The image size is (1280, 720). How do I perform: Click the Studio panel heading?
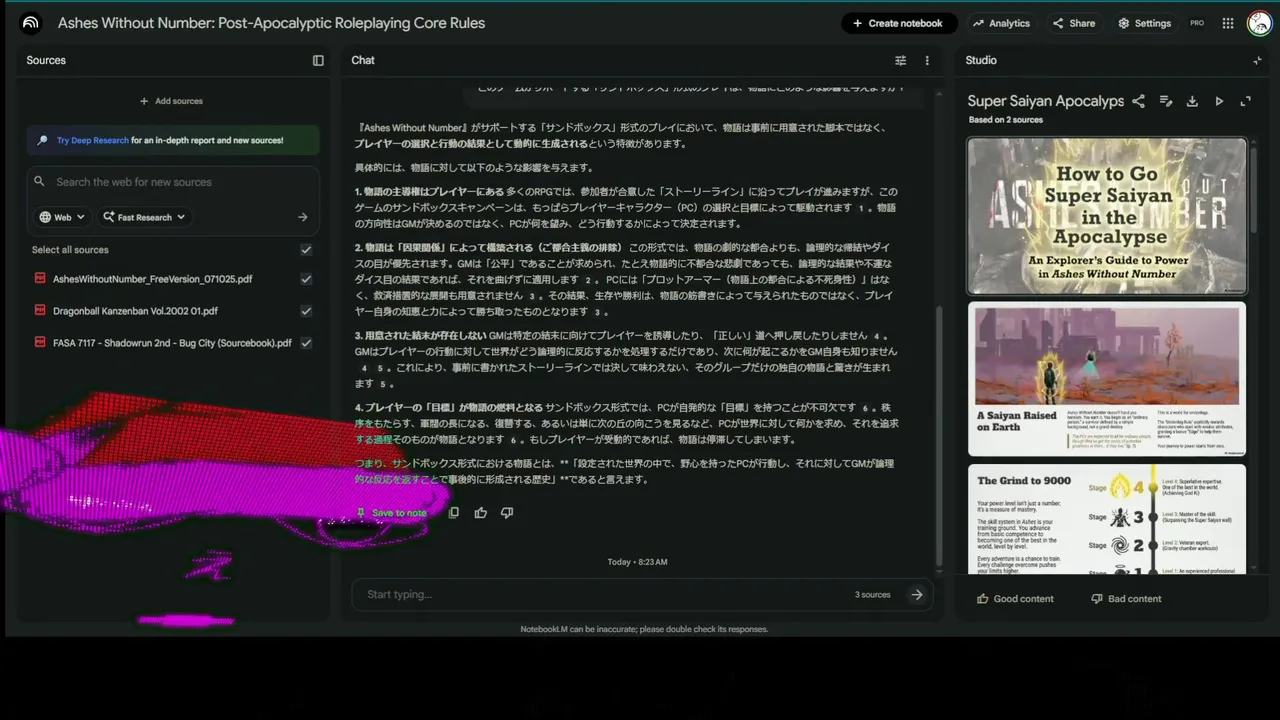click(981, 60)
